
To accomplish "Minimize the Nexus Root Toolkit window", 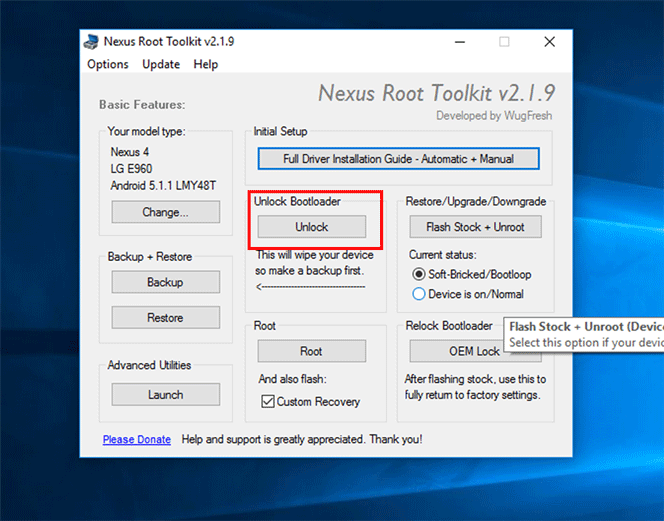I will 460,42.
